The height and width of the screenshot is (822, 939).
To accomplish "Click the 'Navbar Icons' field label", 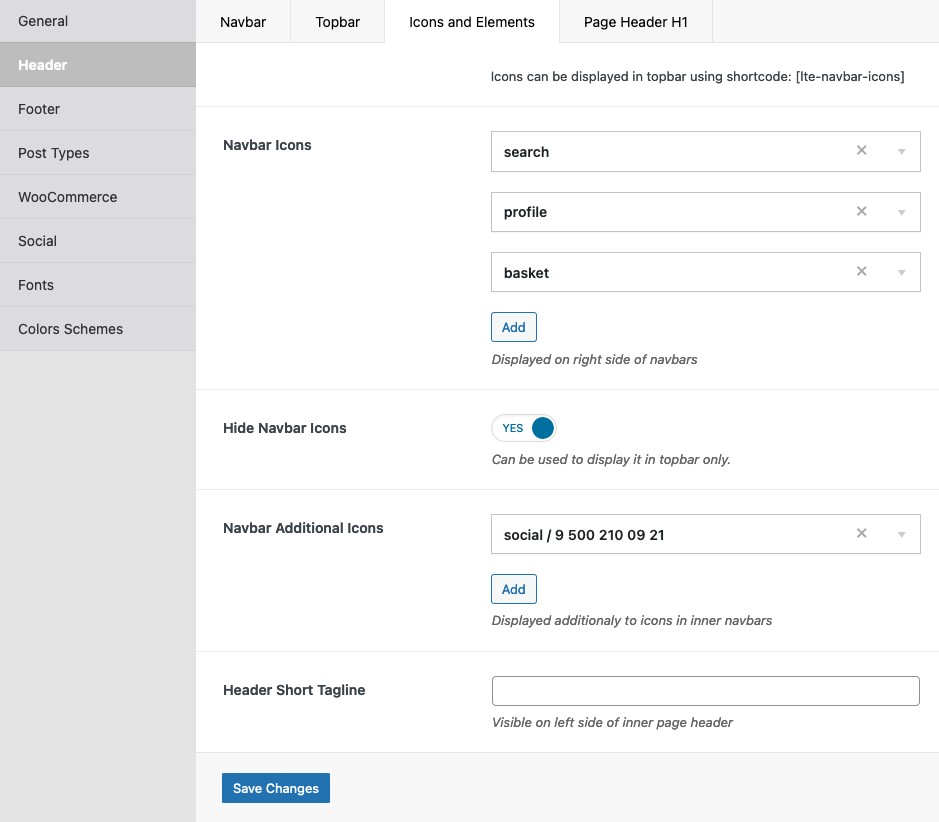I will (267, 145).
